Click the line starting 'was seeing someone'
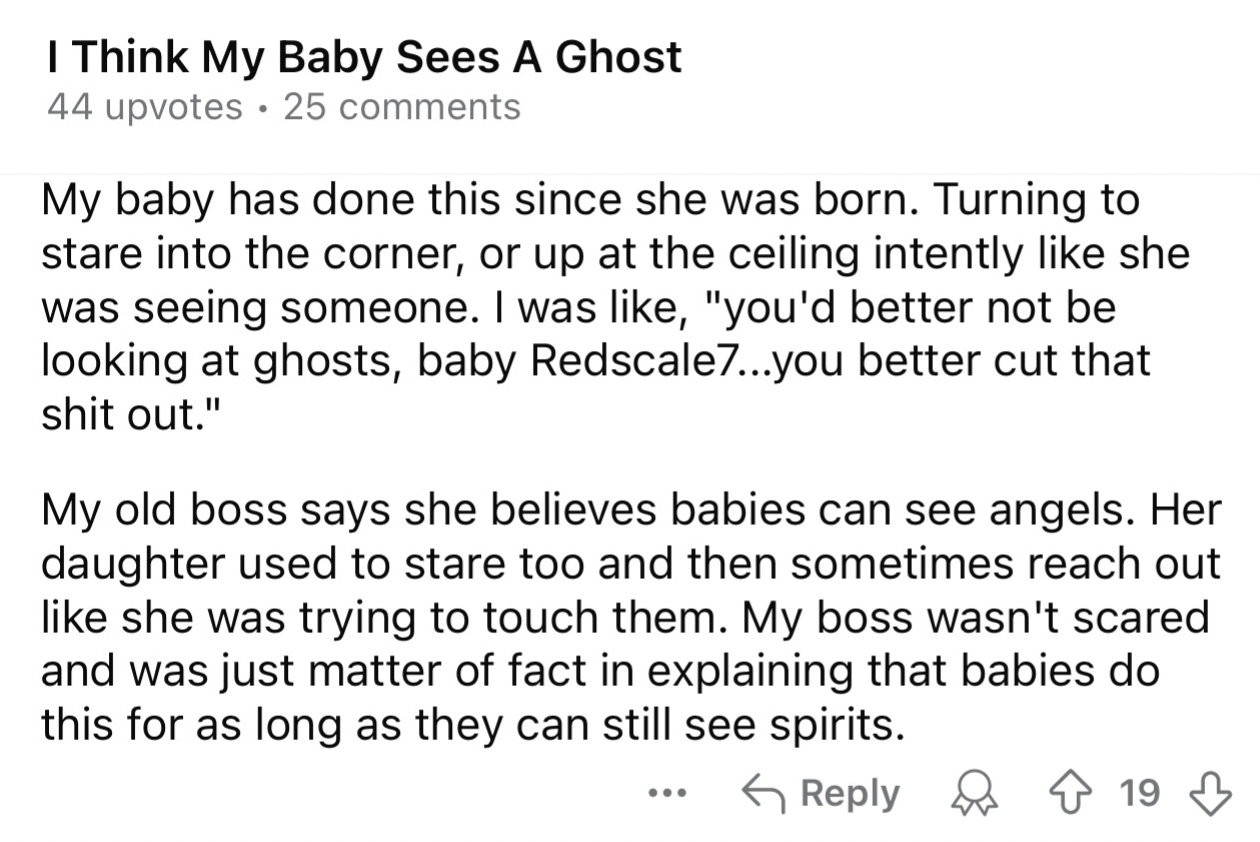Screen dimensions: 1260x842 pos(578,307)
